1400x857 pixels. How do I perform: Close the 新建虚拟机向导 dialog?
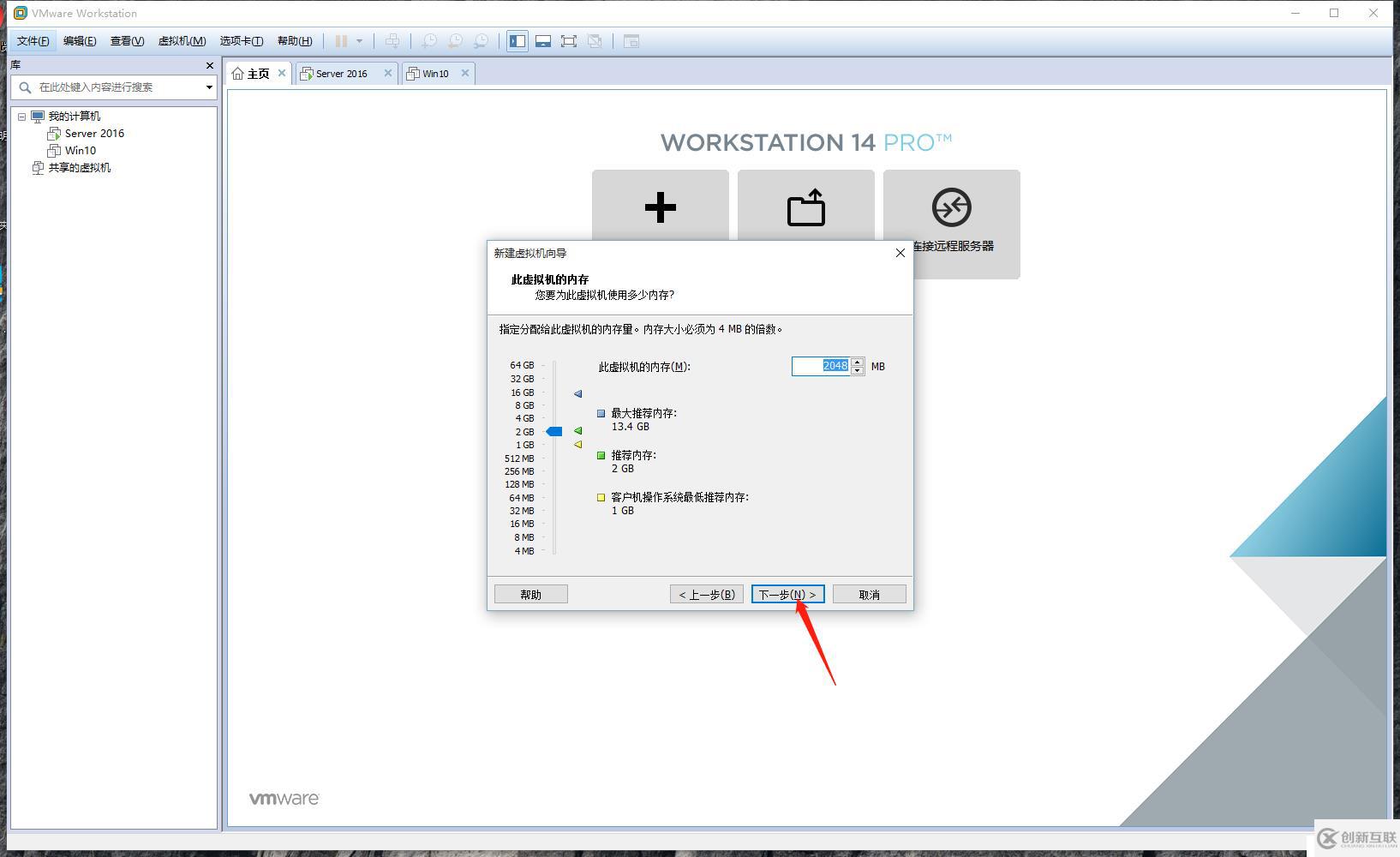click(900, 253)
